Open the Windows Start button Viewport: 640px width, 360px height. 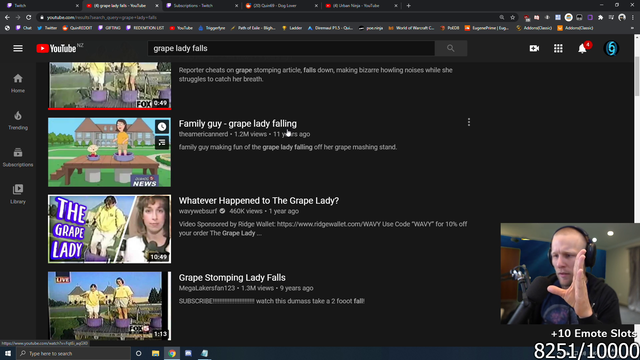coord(8,353)
